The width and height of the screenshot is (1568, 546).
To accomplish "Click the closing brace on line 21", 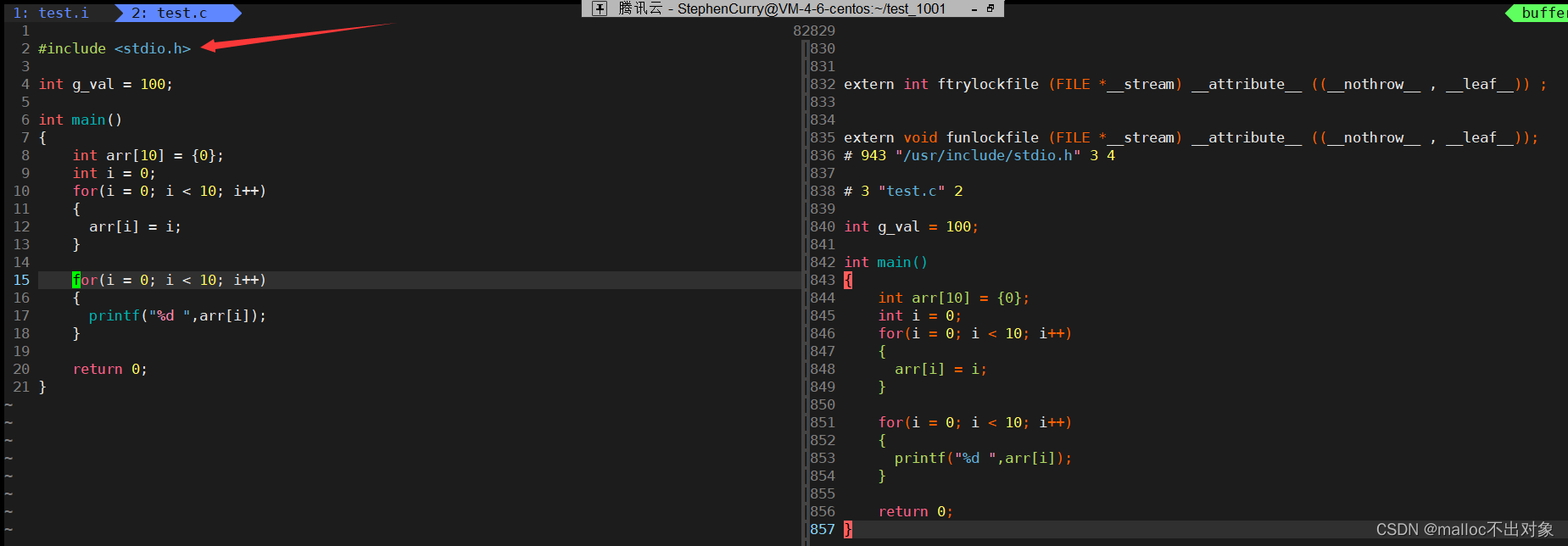I will (x=42, y=387).
